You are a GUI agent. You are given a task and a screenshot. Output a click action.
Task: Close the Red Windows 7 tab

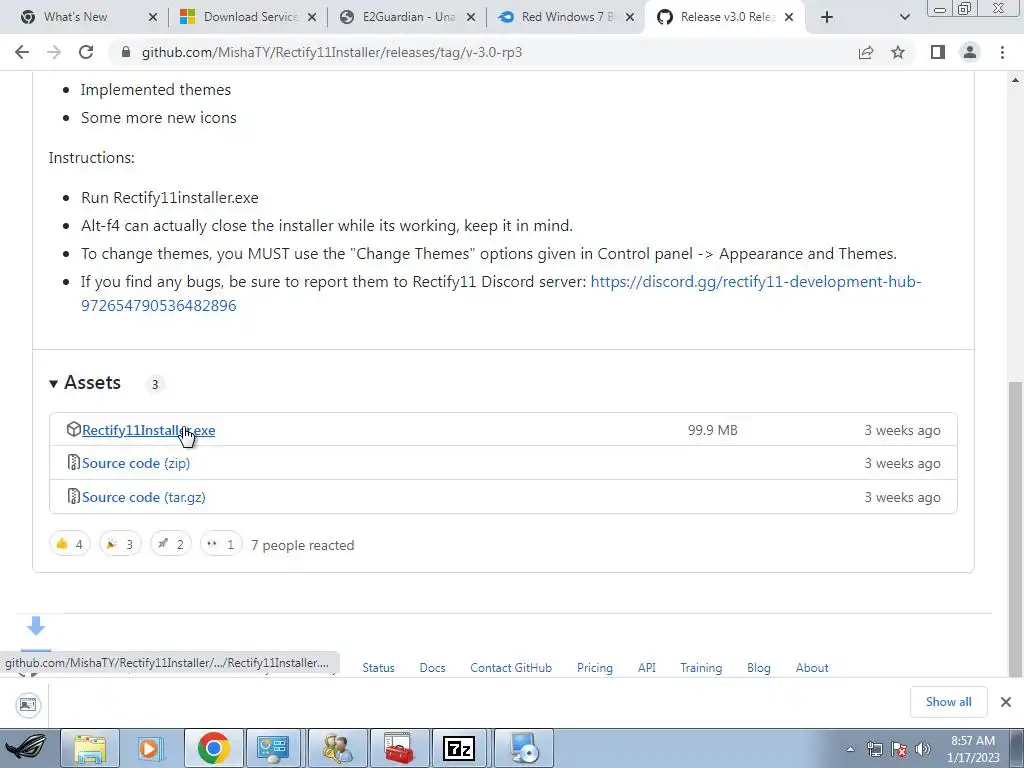click(x=630, y=17)
